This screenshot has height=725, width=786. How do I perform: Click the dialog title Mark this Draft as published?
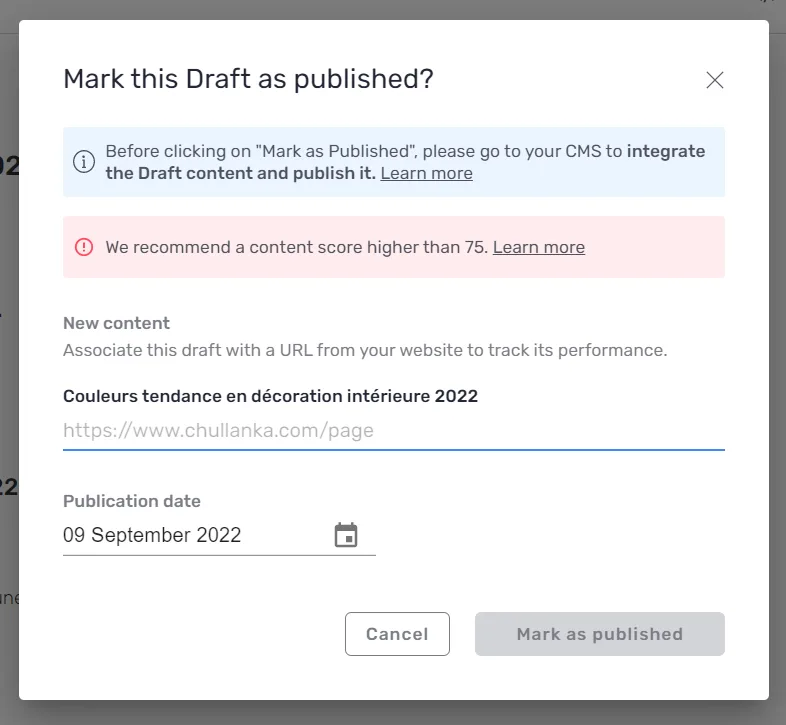click(248, 79)
